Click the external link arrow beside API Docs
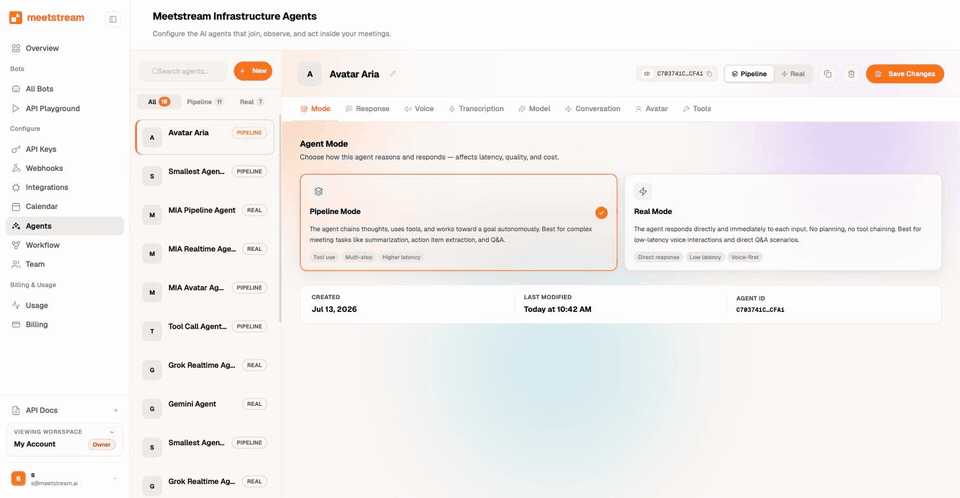This screenshot has width=960, height=498. click(x=115, y=410)
